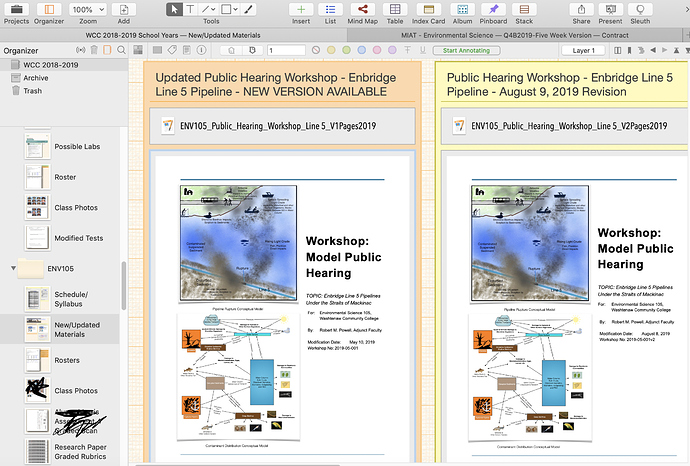The width and height of the screenshot is (690, 466).
Task: Choose the purple highlight swatch
Action: 392,50
